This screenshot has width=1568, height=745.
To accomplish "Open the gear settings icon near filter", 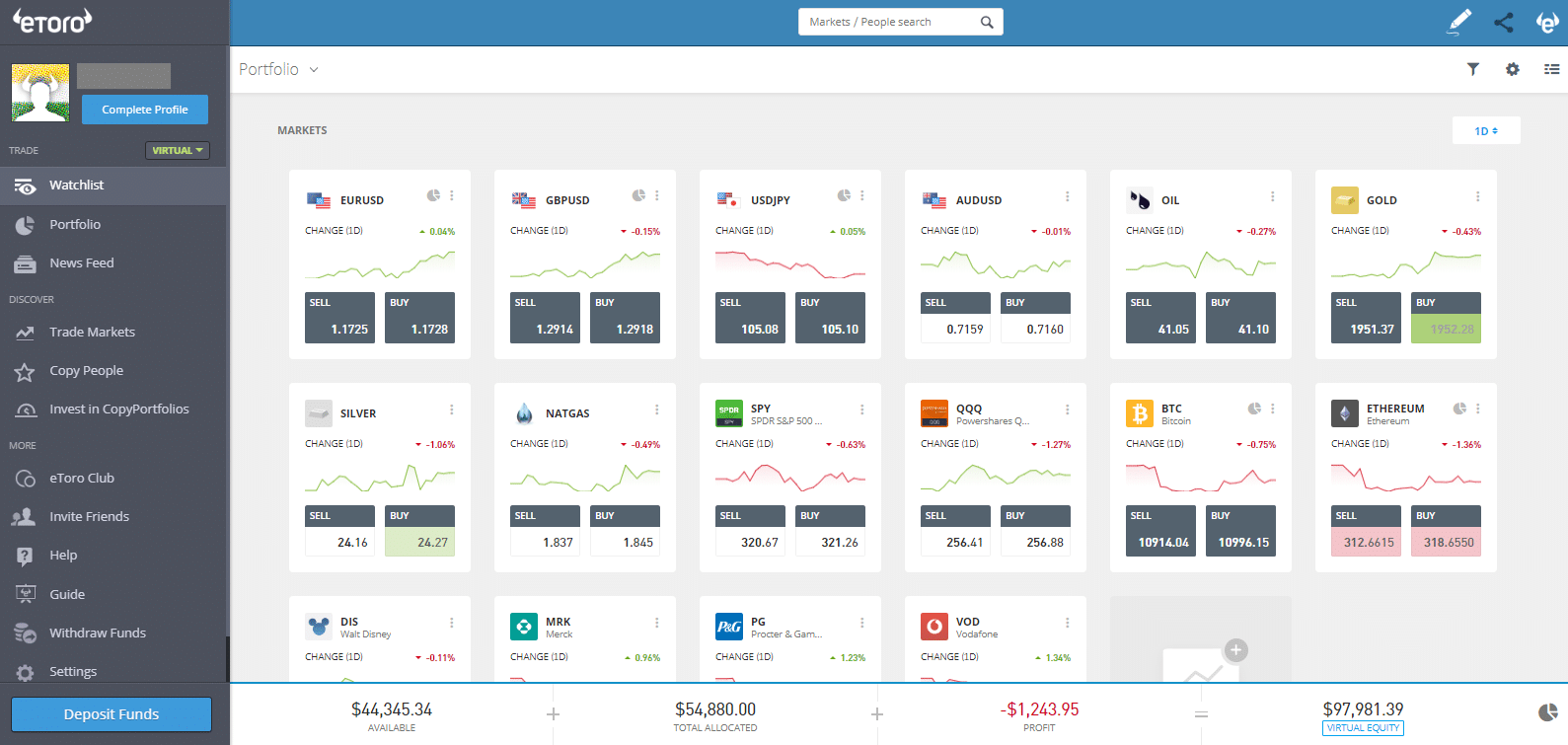I will point(1513,69).
